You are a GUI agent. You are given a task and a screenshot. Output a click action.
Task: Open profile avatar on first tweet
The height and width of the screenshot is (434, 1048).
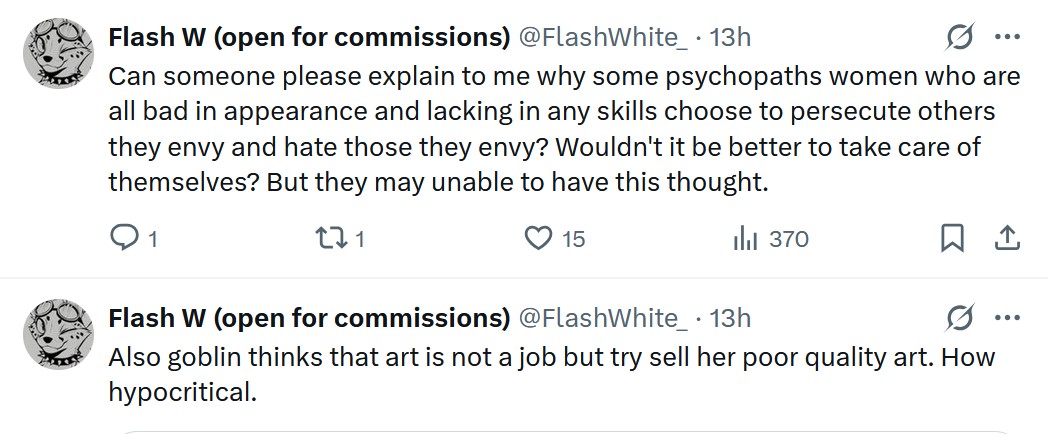(58, 53)
